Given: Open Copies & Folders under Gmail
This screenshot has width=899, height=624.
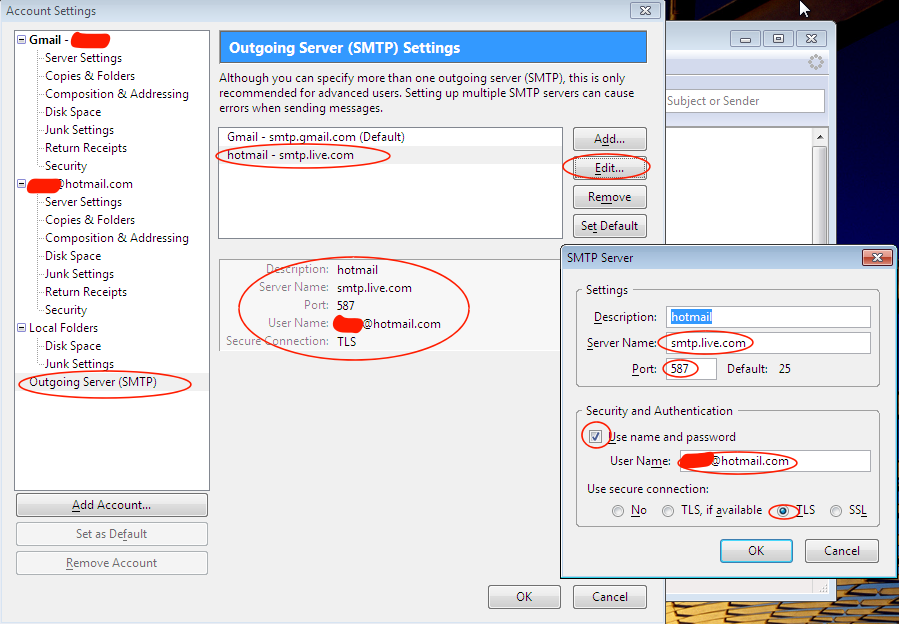Looking at the screenshot, I should (90, 76).
